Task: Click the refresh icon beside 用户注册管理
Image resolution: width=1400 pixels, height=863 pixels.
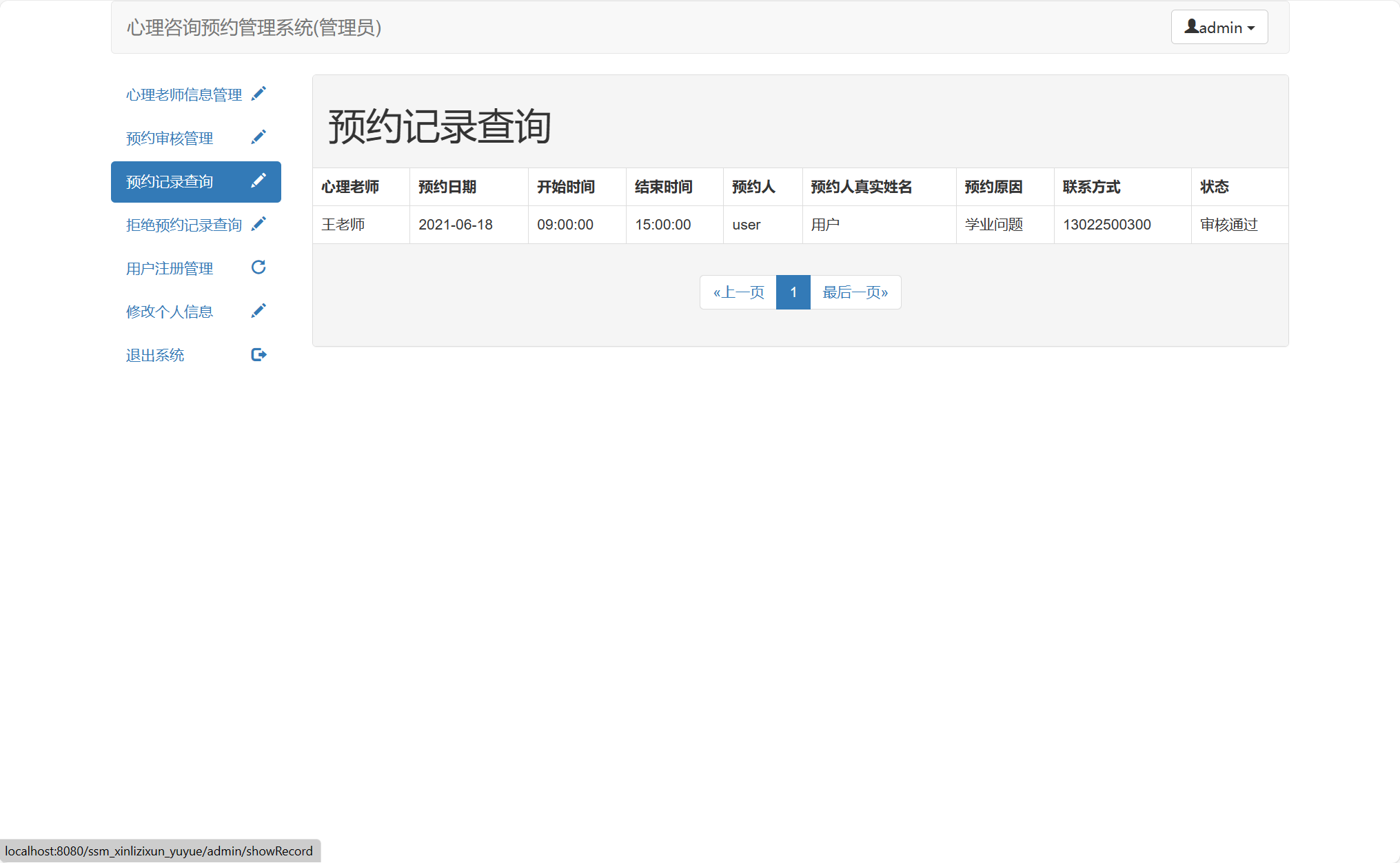Action: tap(258, 267)
